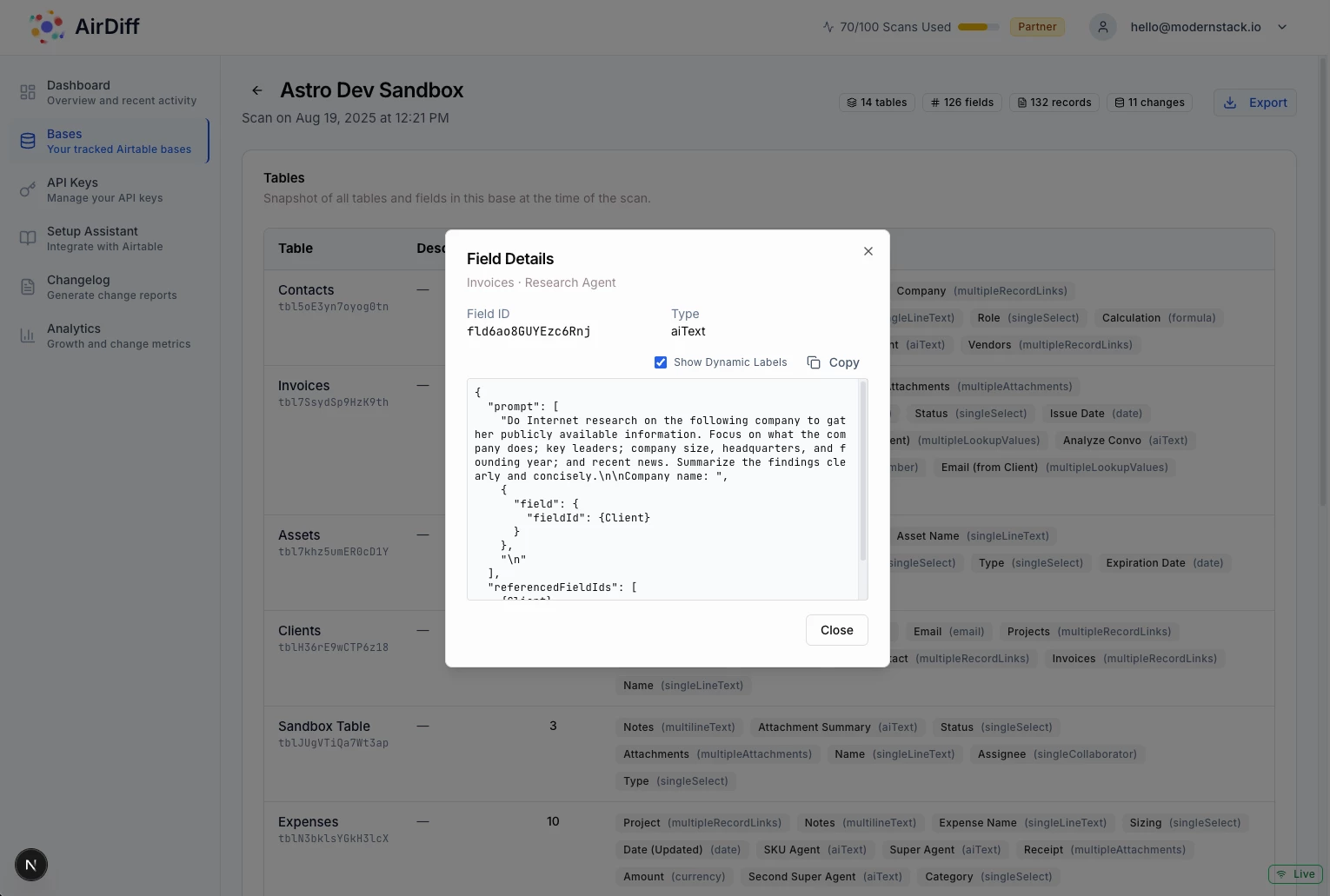Click the Contacts table name
The height and width of the screenshot is (896, 1330).
[306, 290]
